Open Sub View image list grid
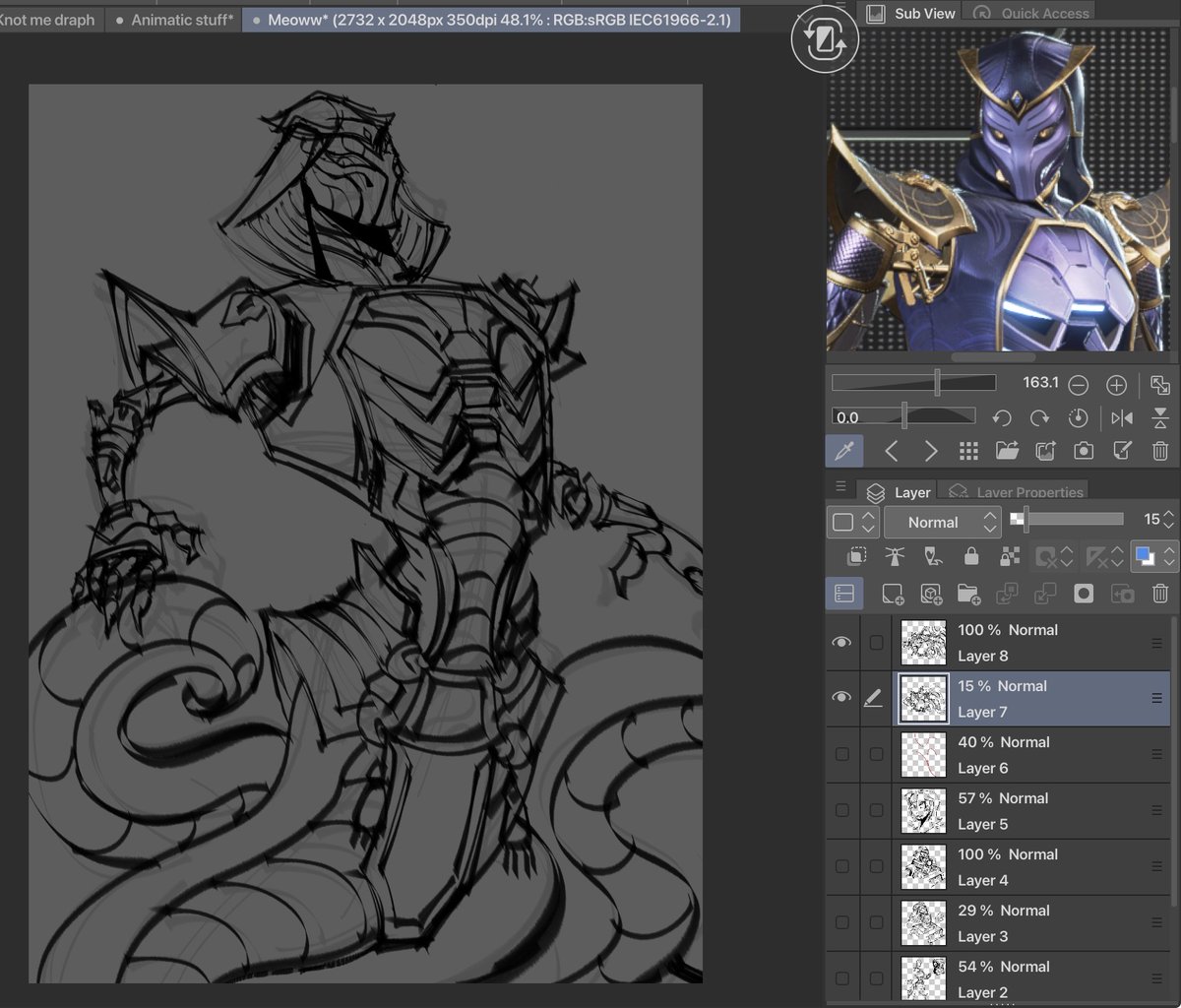The width and height of the screenshot is (1181, 1008). 968,451
